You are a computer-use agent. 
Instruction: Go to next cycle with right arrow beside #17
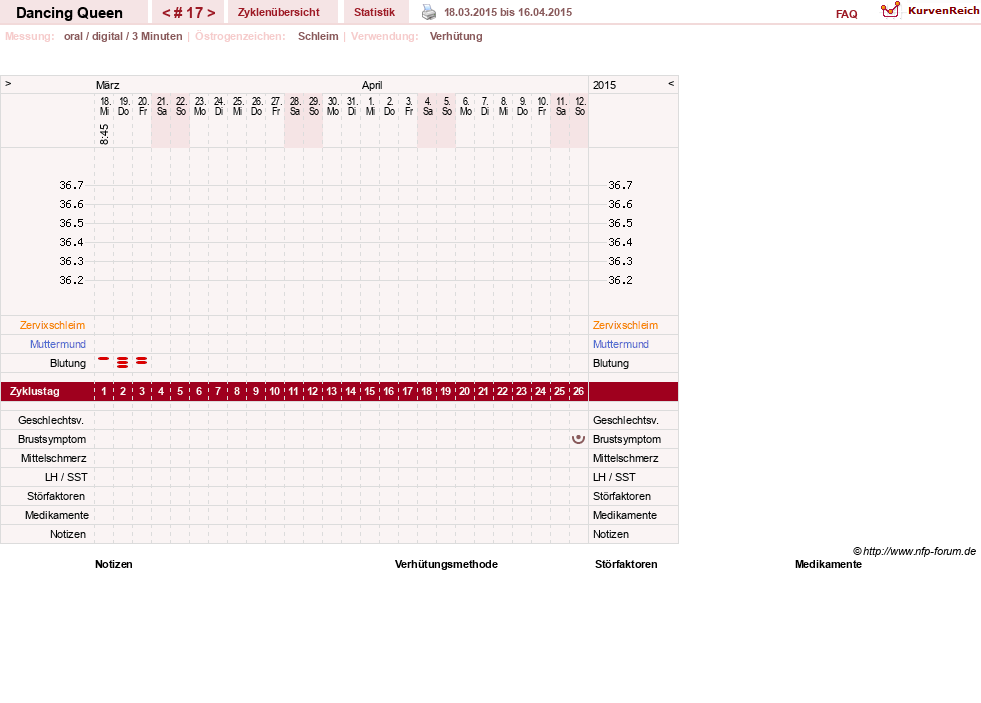tap(211, 13)
